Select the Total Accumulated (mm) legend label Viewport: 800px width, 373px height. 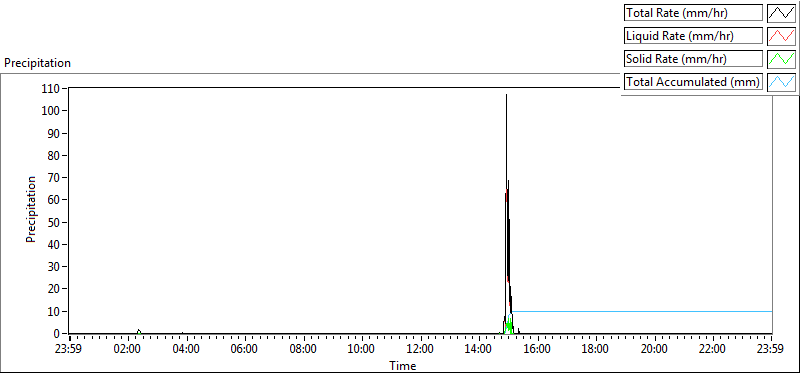click(x=693, y=82)
